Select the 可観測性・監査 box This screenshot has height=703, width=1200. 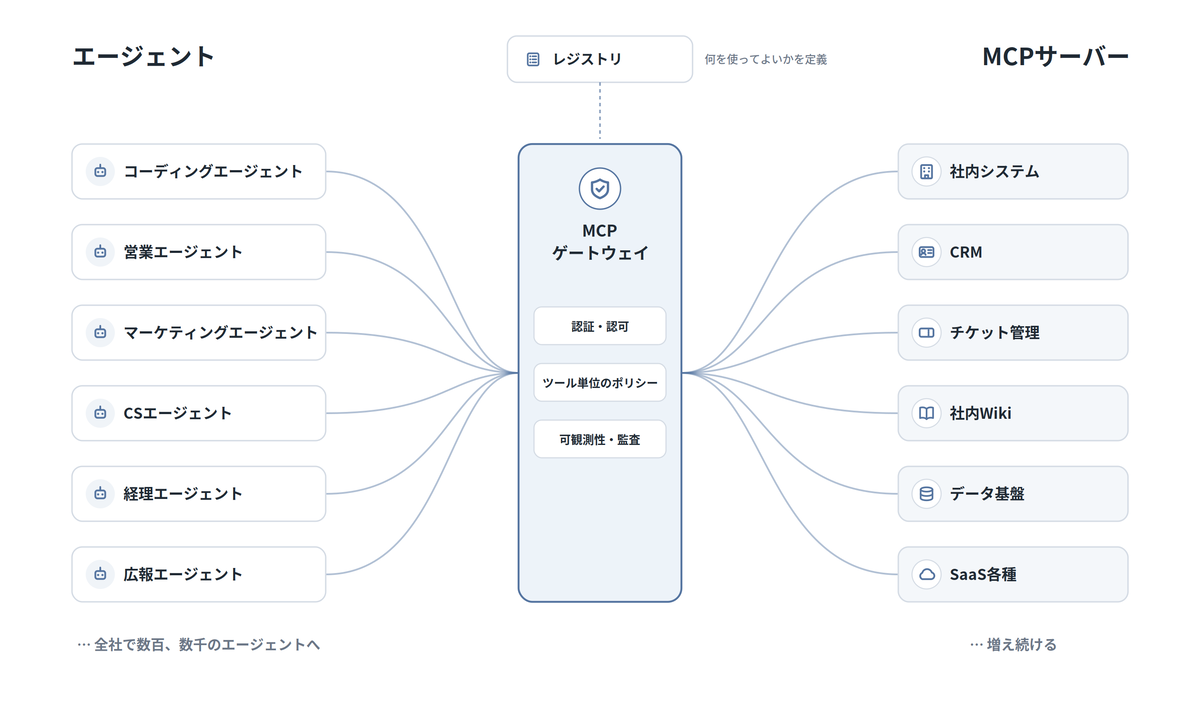click(x=600, y=439)
